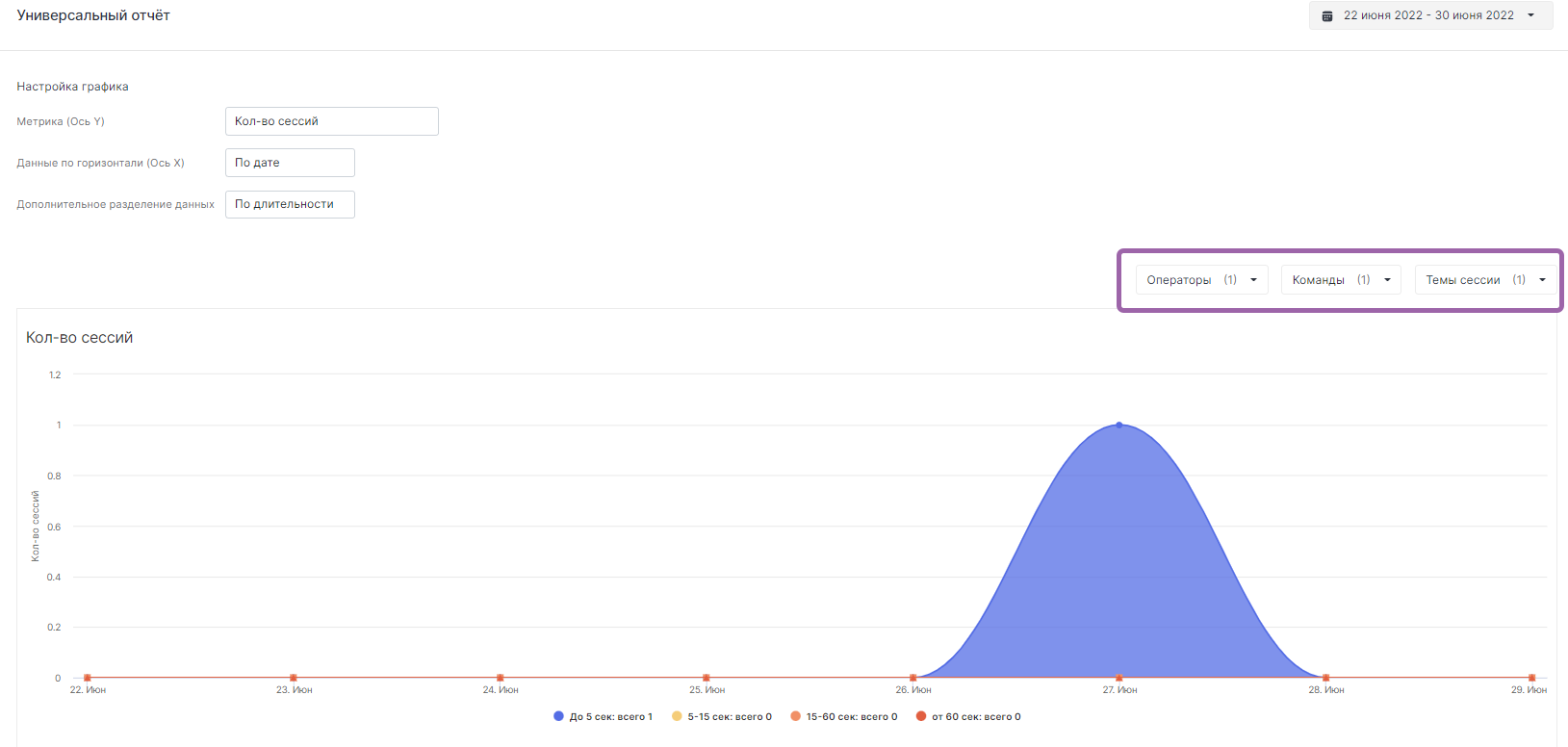Click the yellow legend dot for 5-15 сек
The width and height of the screenshot is (1568, 747).
coord(677,716)
